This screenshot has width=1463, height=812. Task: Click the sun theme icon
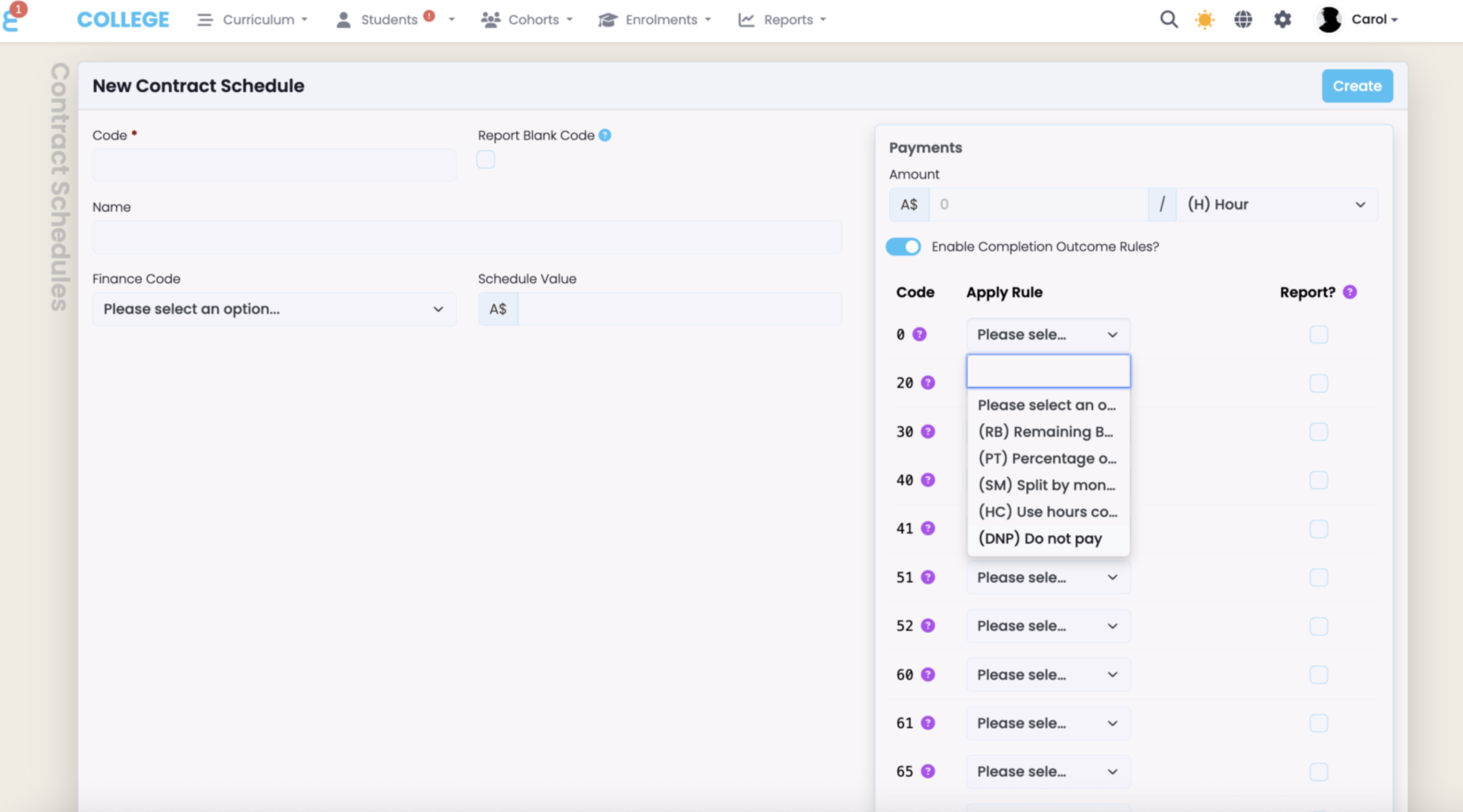point(1204,19)
